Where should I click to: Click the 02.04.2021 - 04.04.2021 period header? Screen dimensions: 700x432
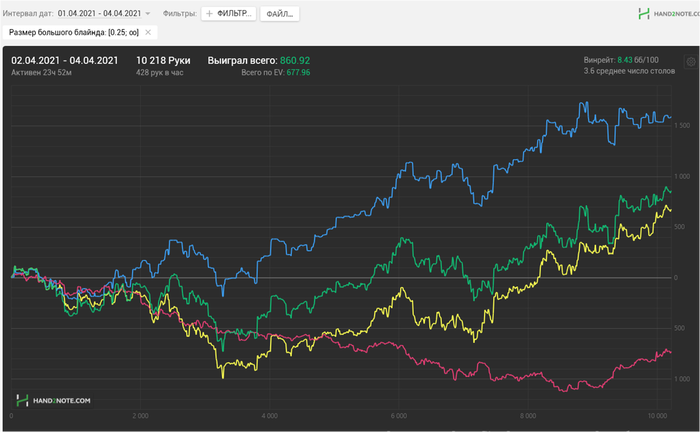[x=65, y=61]
